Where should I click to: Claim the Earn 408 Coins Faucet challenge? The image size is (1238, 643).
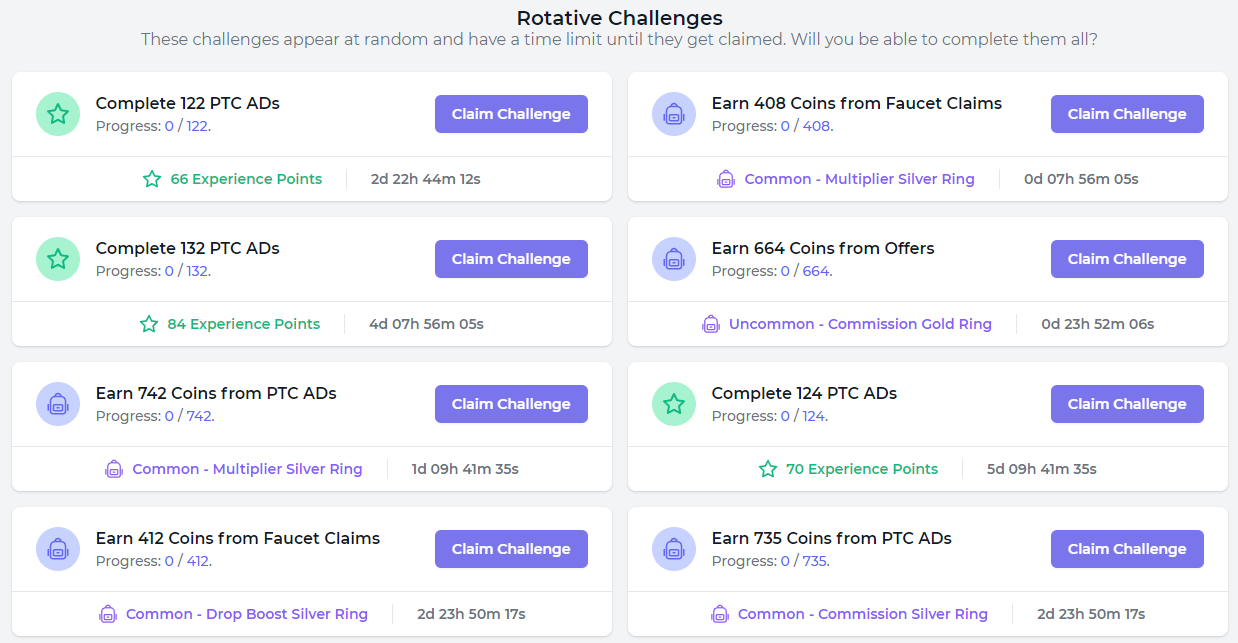[1127, 114]
